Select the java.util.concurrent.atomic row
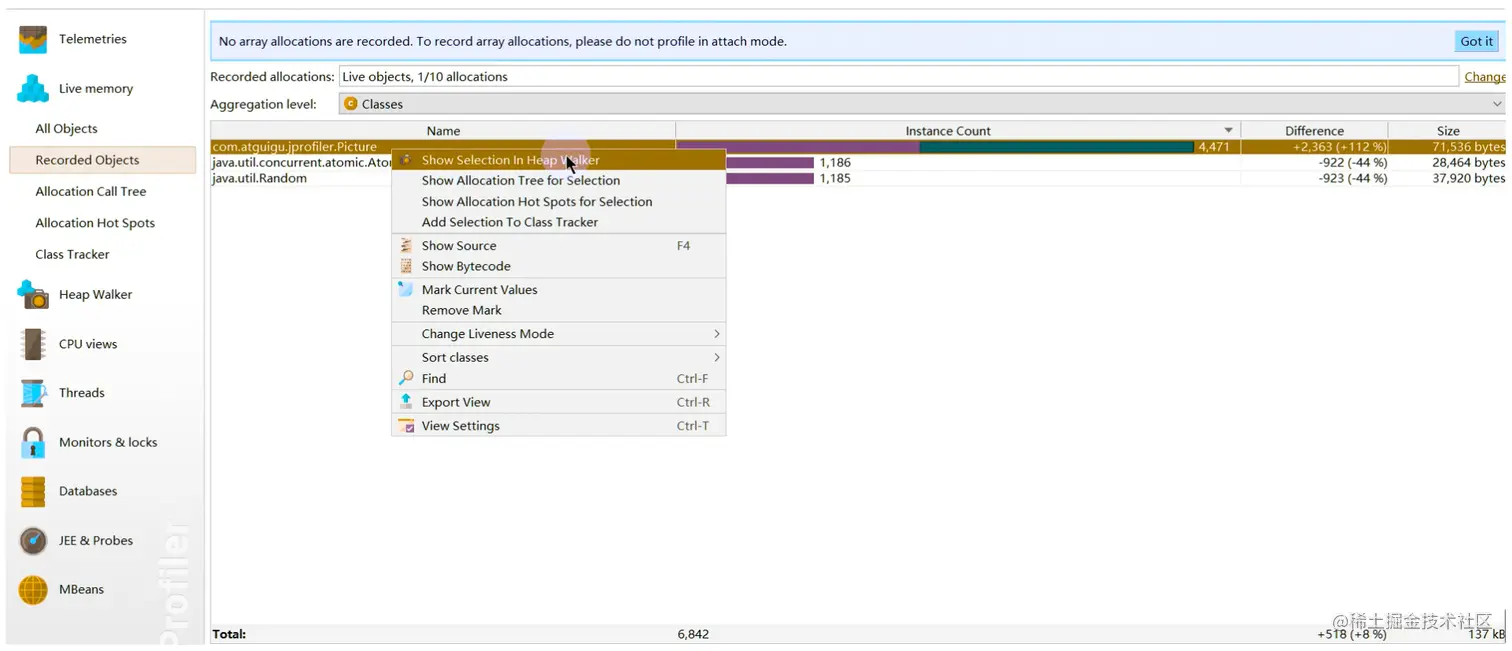This screenshot has width=1512, height=651. [x=858, y=163]
